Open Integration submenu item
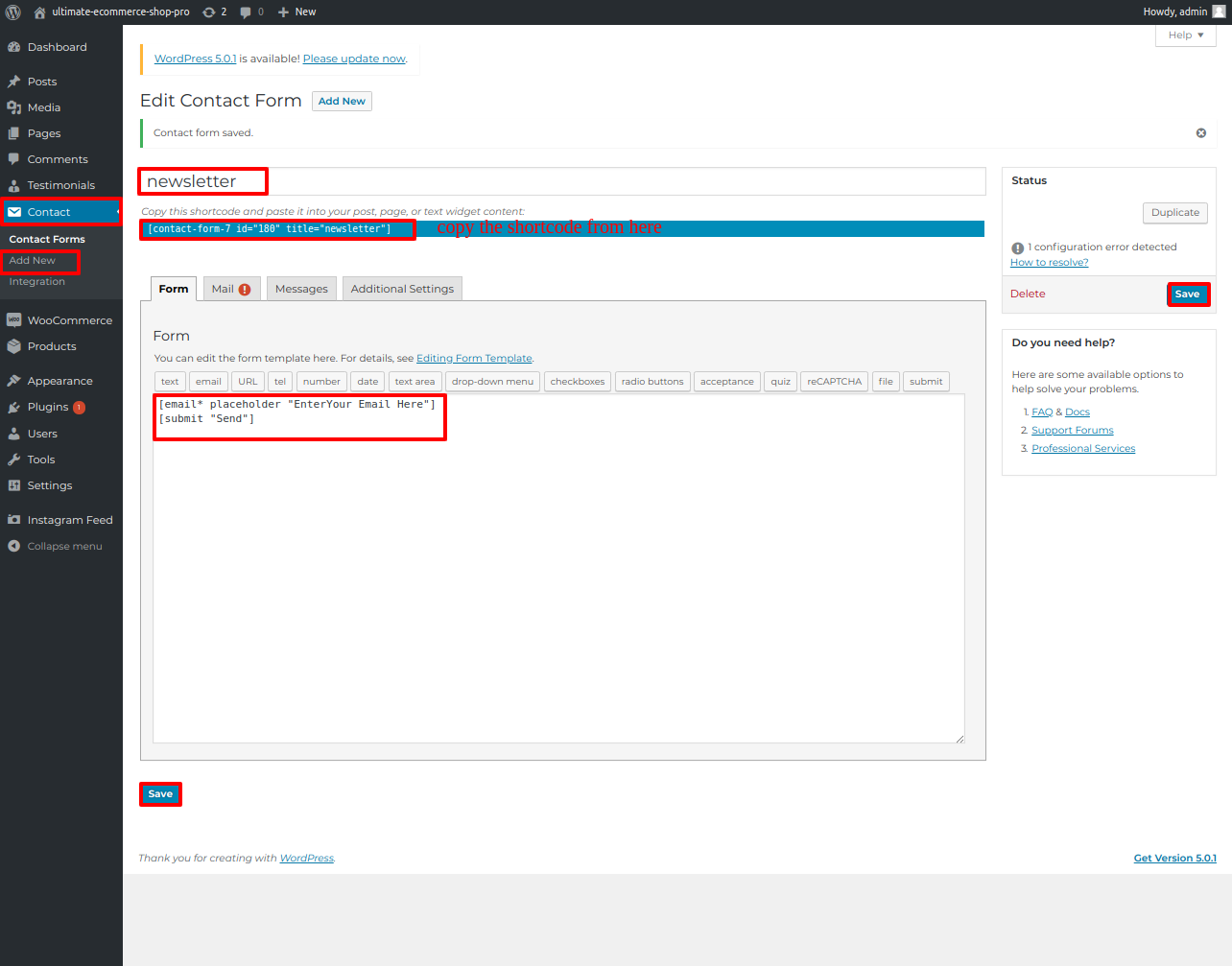The image size is (1232, 966). 36,281
